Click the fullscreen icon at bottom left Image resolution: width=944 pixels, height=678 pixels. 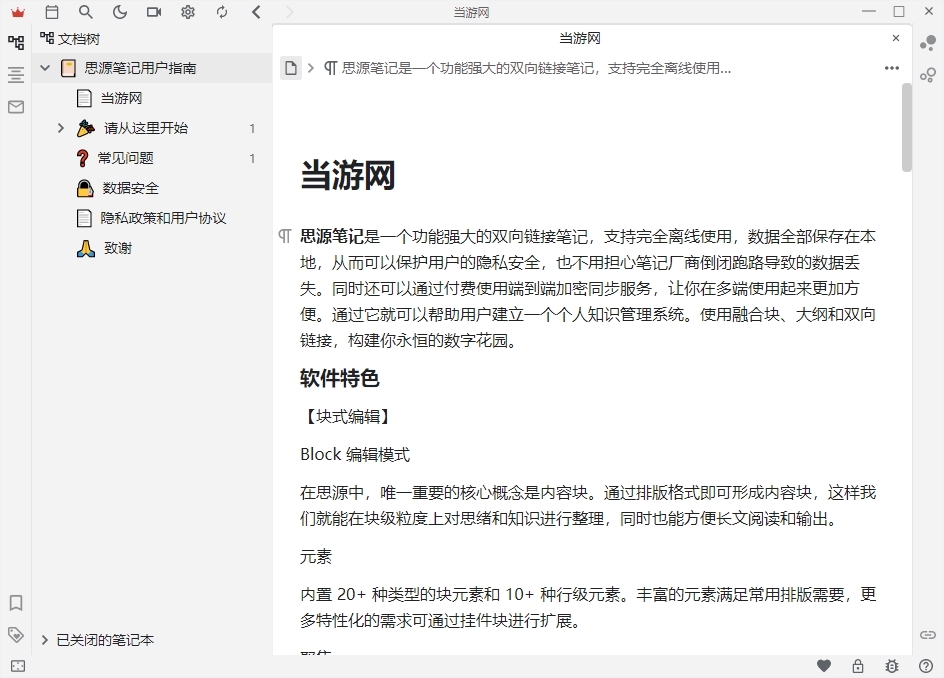[18, 666]
